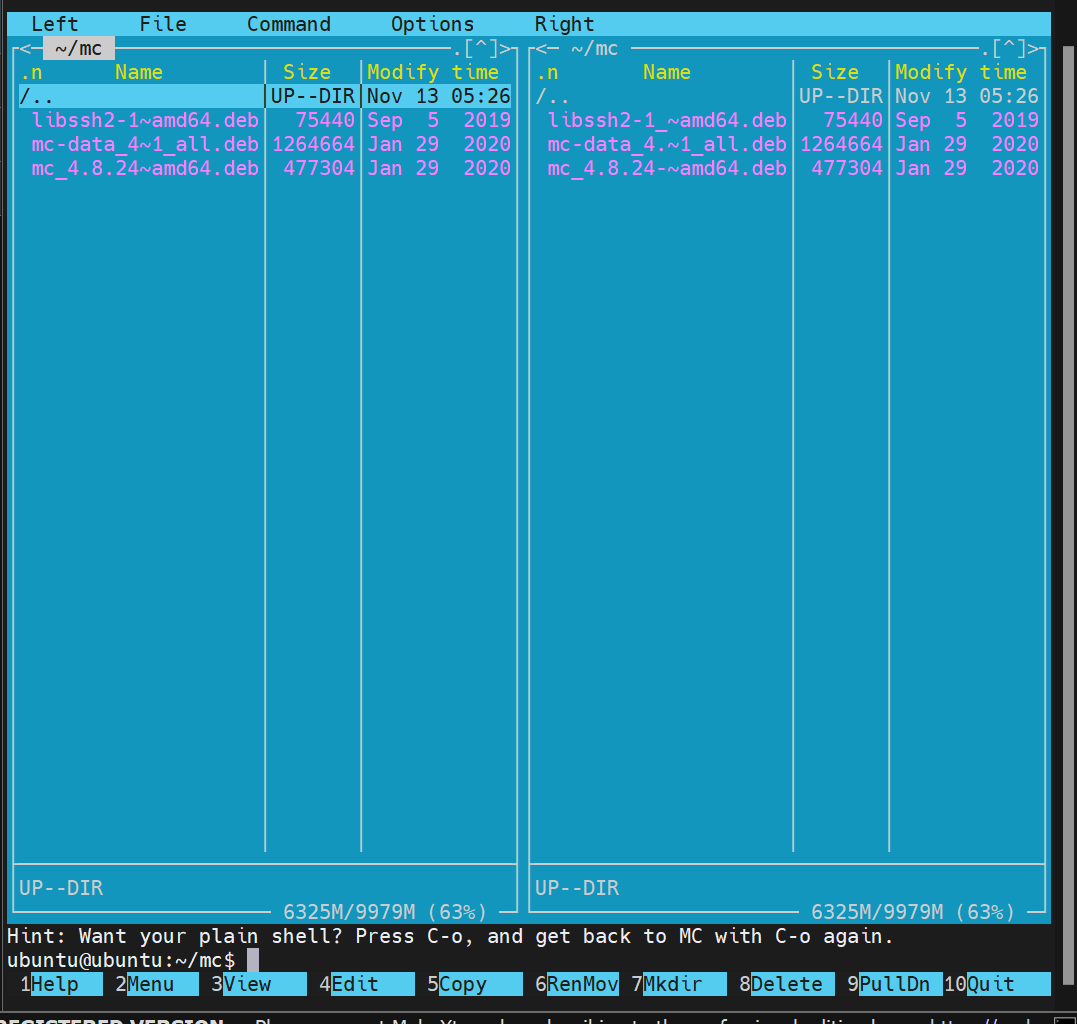Click the right panel forward arrow
The width and height of the screenshot is (1077, 1024).
1034,48
